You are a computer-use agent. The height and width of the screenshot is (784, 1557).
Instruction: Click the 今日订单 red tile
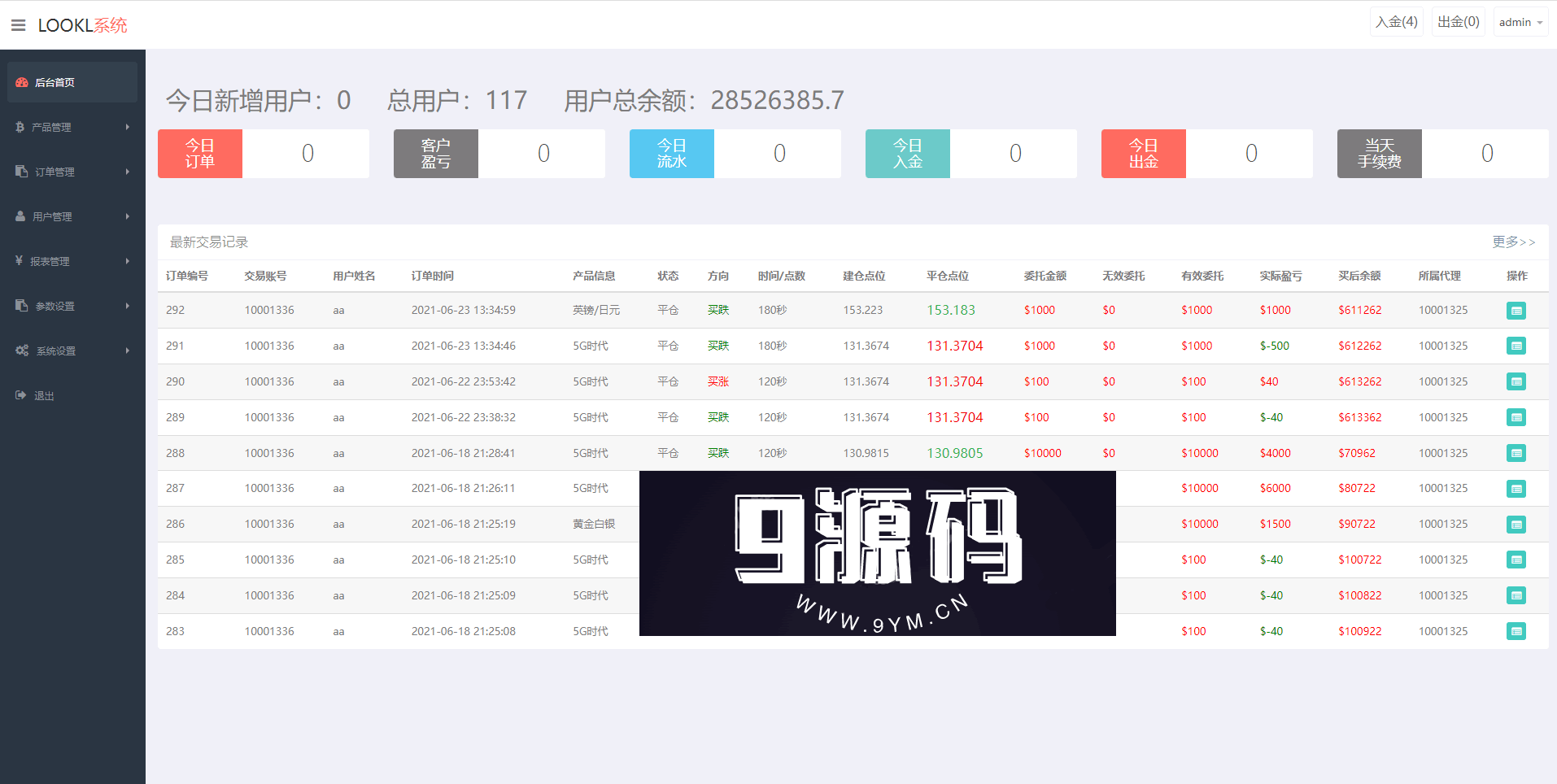200,154
